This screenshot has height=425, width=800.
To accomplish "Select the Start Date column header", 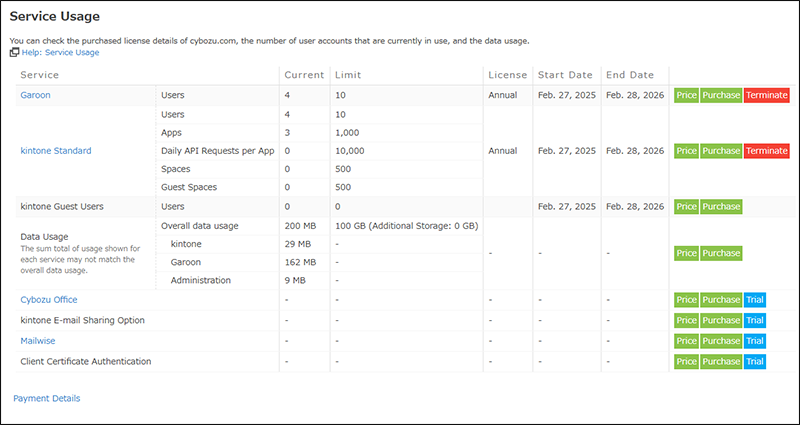I will [565, 75].
